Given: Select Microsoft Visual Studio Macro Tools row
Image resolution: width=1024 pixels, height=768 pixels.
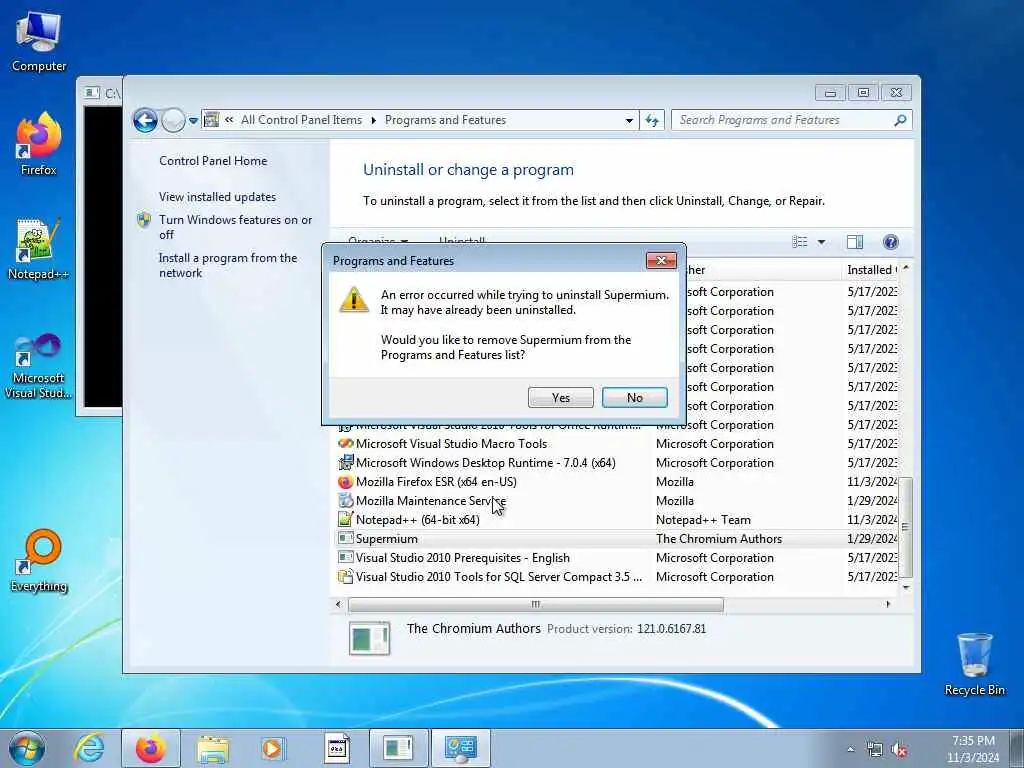Looking at the screenshot, I should tap(617, 444).
